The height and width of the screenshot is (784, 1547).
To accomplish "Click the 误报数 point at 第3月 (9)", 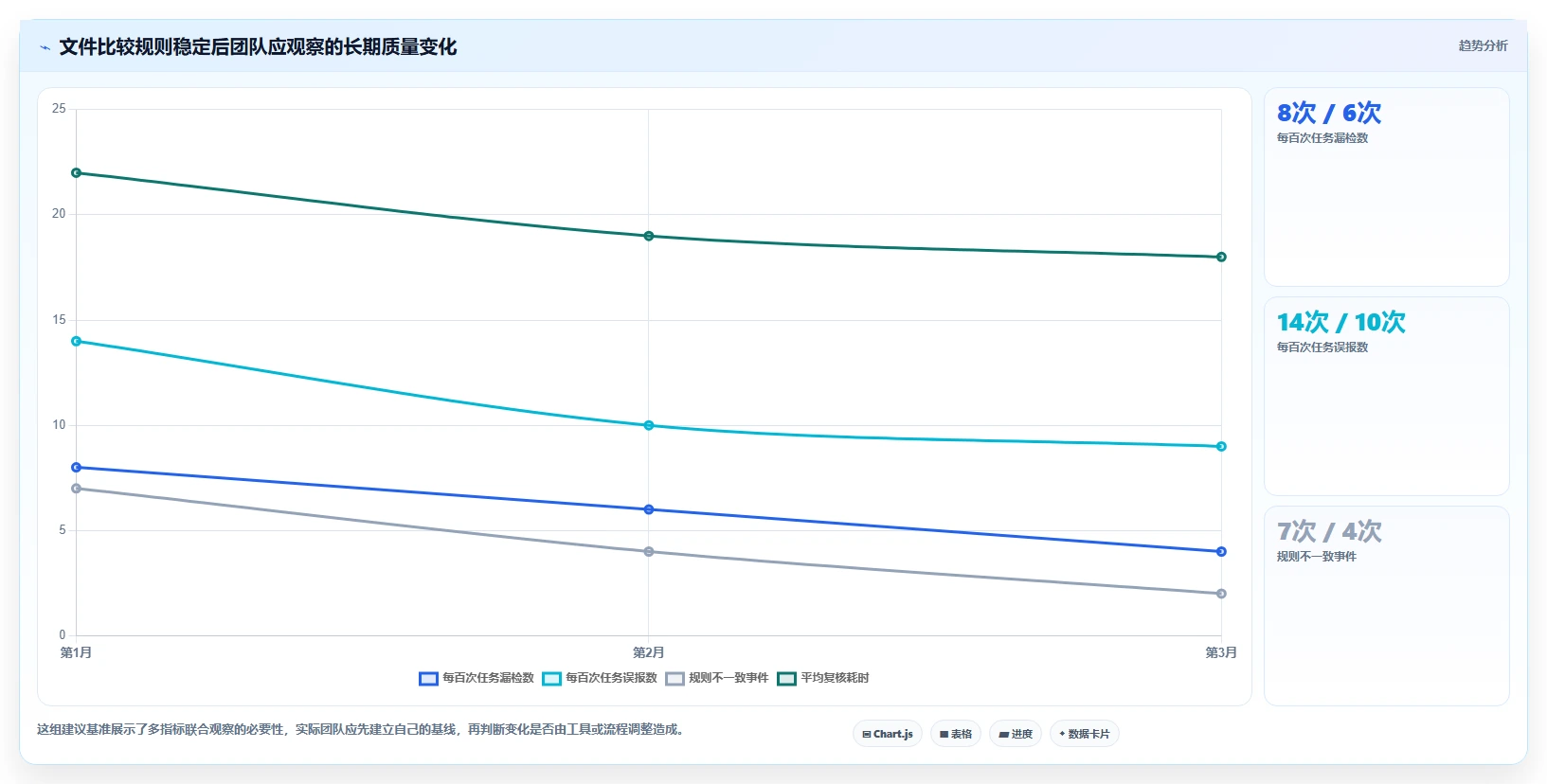I will 1221,446.
